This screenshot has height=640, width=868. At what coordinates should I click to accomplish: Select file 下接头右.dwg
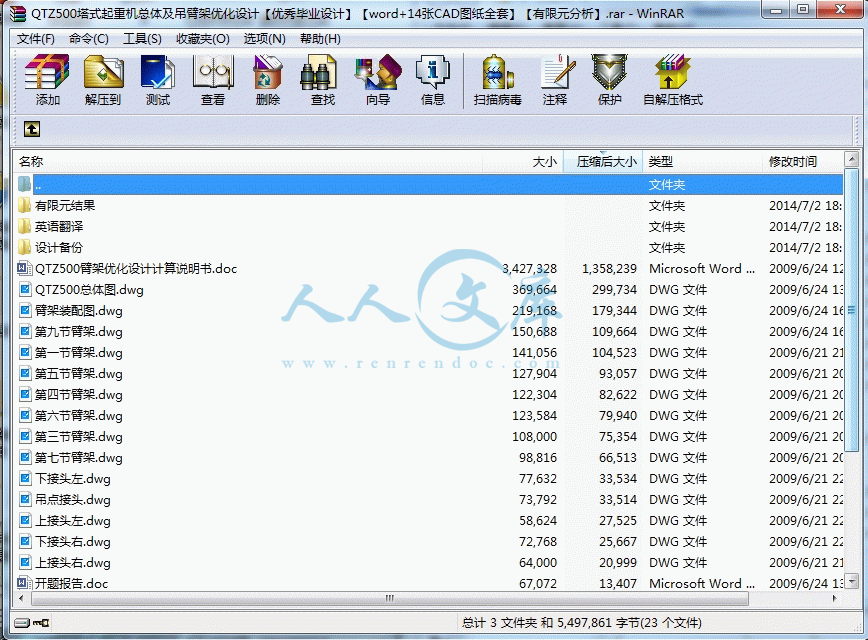[73, 542]
